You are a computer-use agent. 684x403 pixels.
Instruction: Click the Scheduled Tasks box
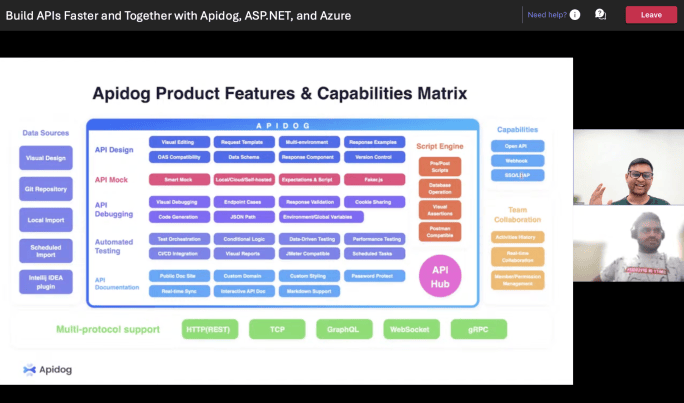click(374, 254)
